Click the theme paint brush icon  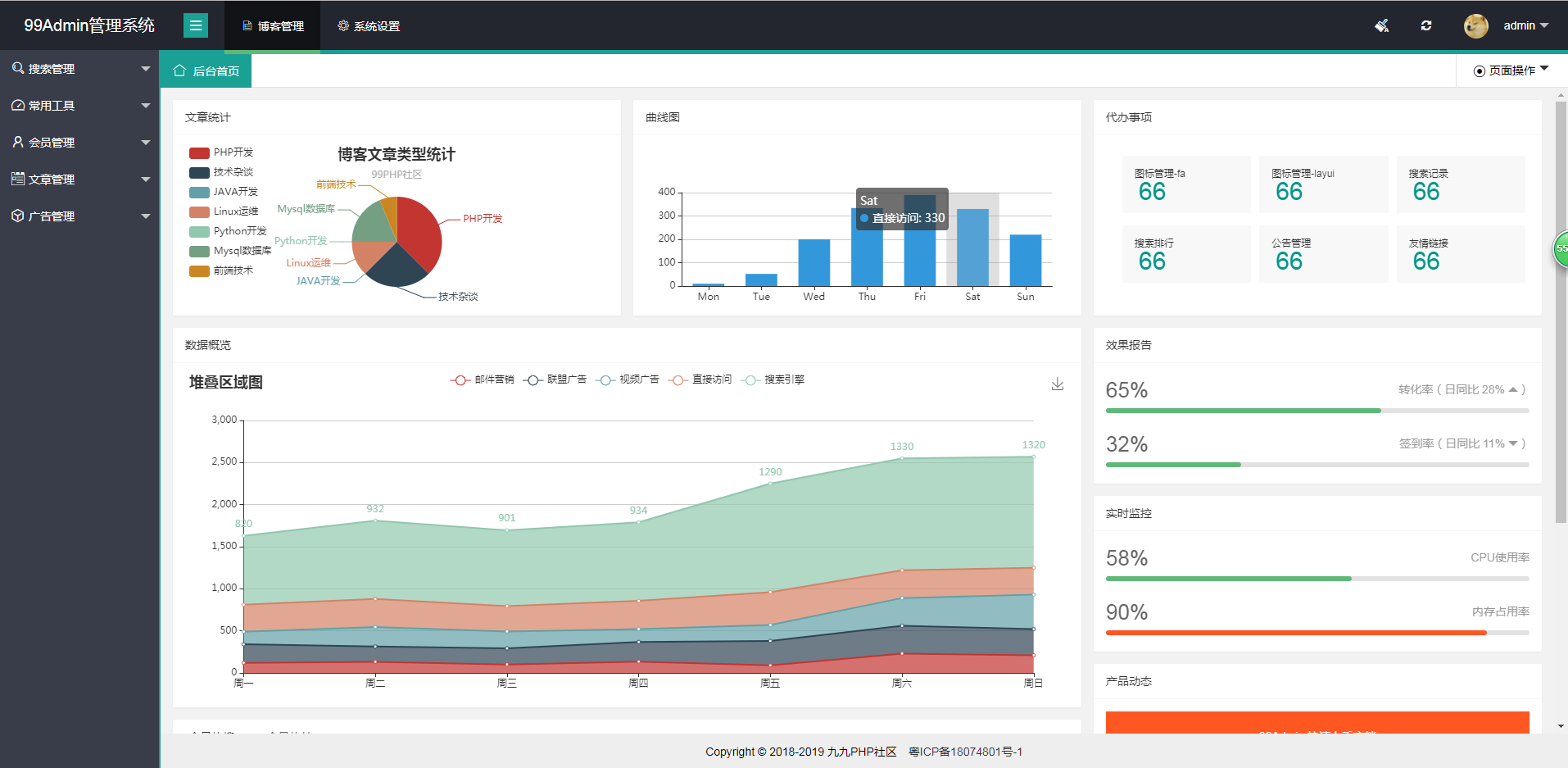1381,25
